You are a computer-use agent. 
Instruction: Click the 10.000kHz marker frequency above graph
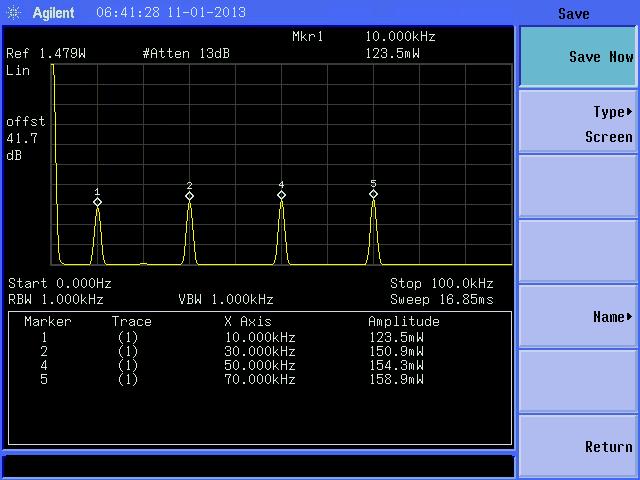click(400, 37)
